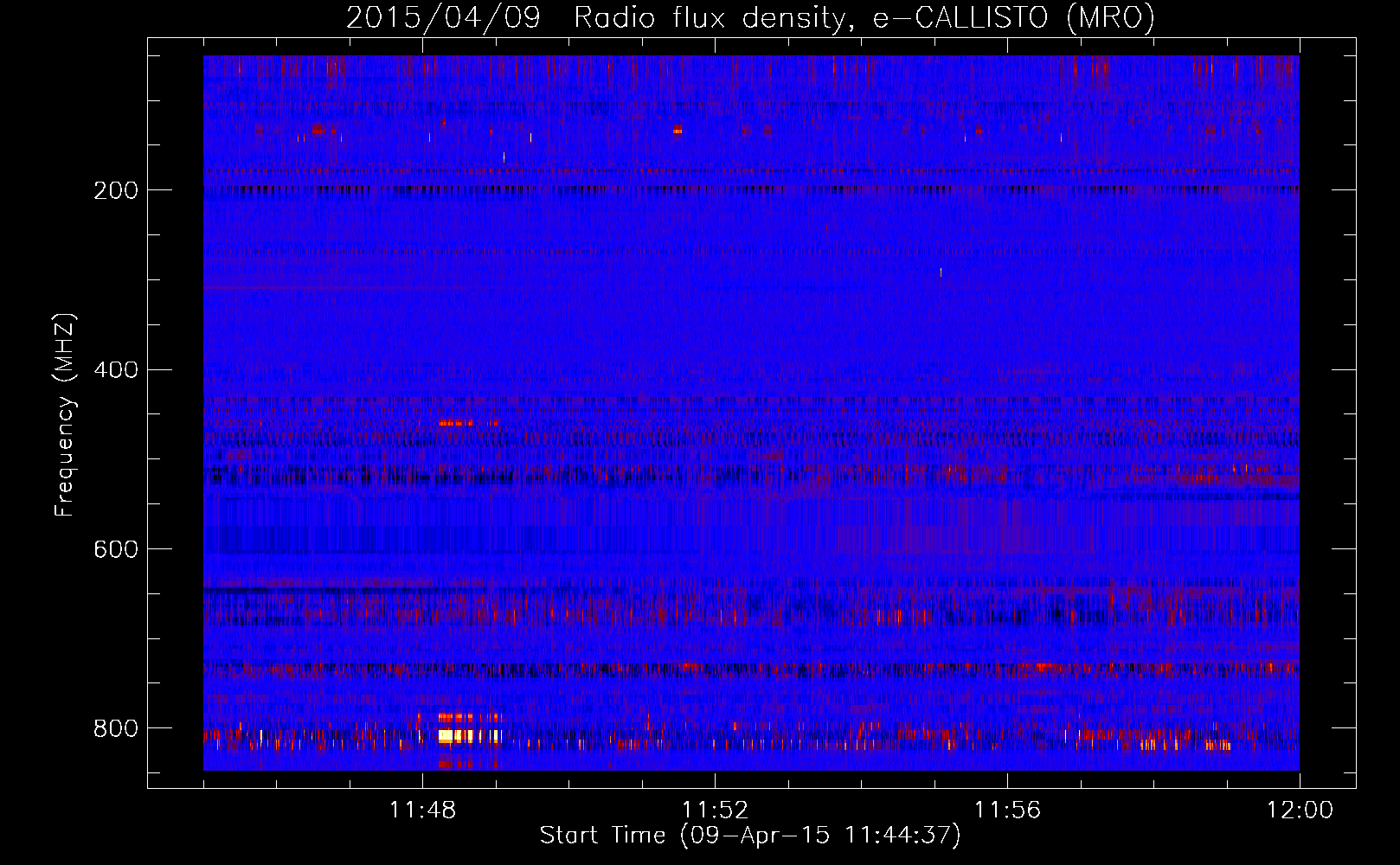Click the 12:00 time tick label

(1300, 811)
